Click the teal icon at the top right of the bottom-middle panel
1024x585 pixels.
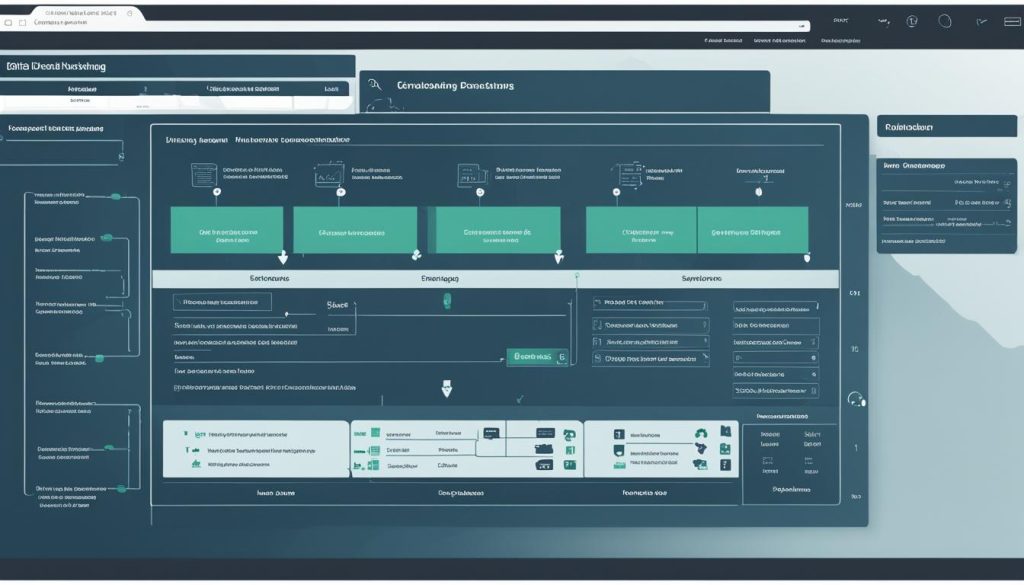tap(569, 435)
